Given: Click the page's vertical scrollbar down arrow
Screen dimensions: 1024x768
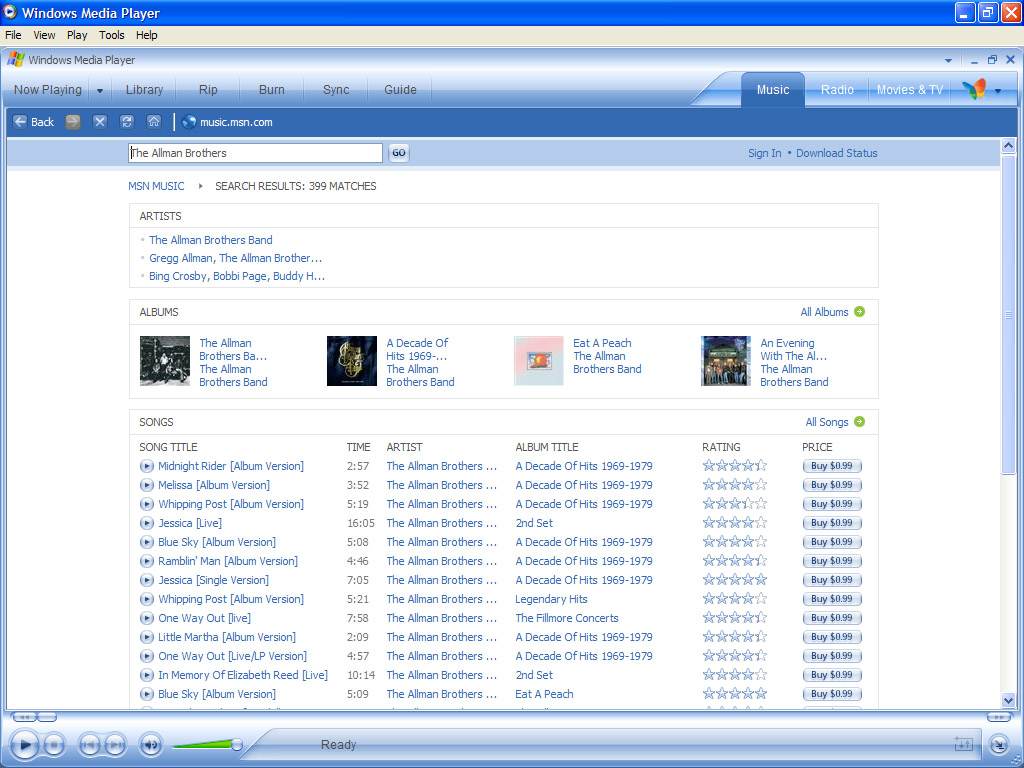Looking at the screenshot, I should 1008,701.
